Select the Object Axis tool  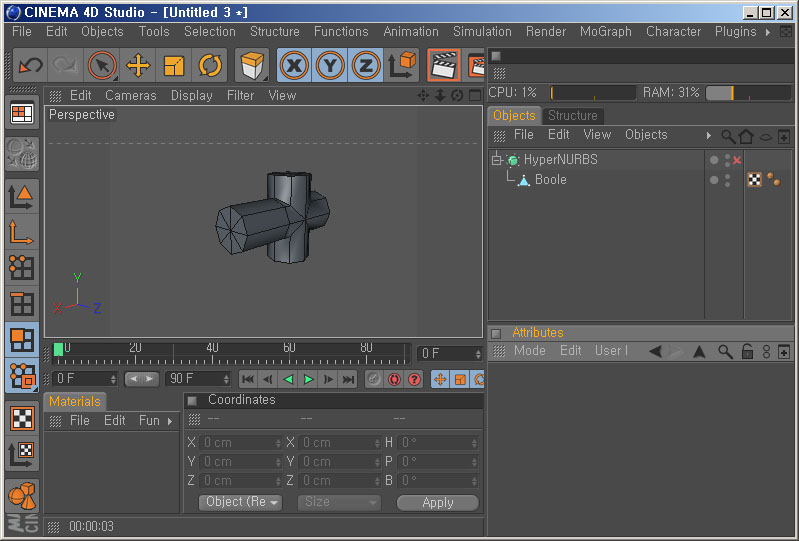click(22, 232)
